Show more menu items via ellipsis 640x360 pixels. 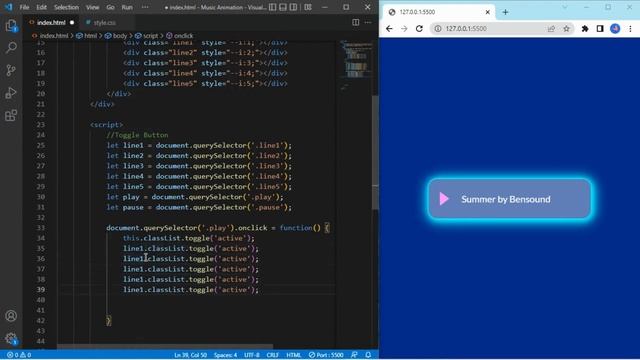point(145,7)
